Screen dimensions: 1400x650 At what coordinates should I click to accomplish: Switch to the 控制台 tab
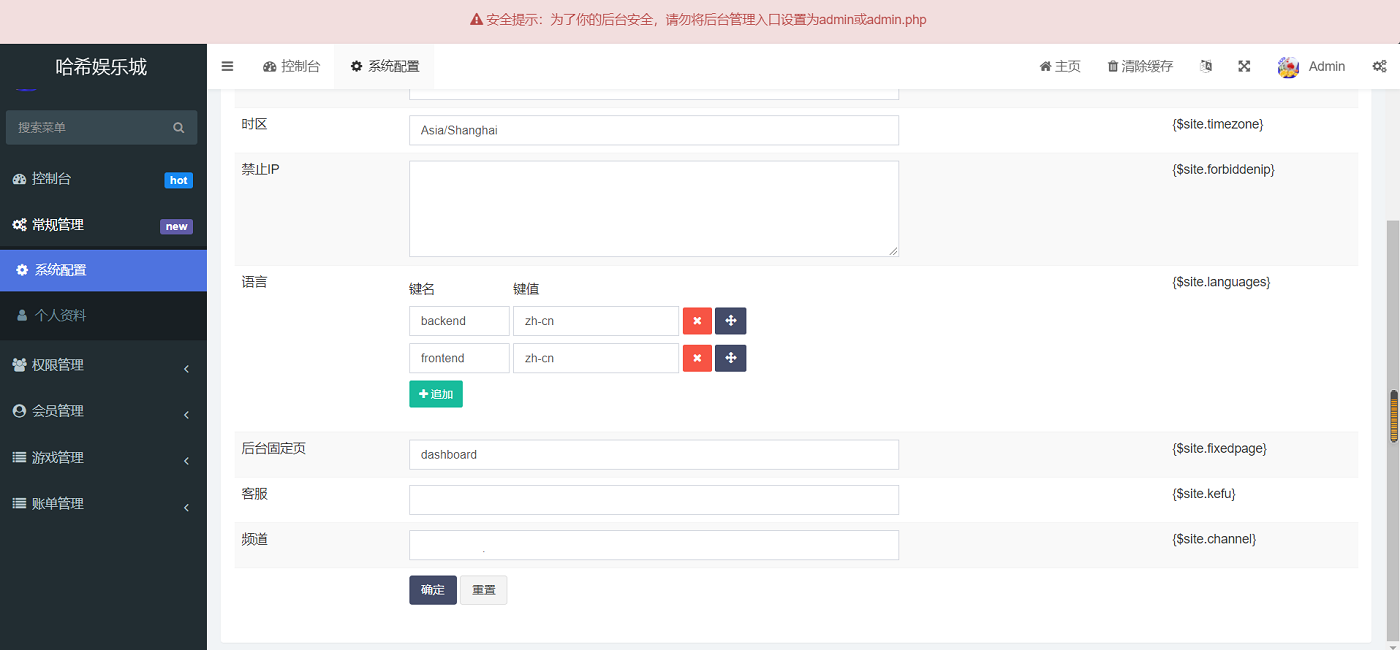291,66
